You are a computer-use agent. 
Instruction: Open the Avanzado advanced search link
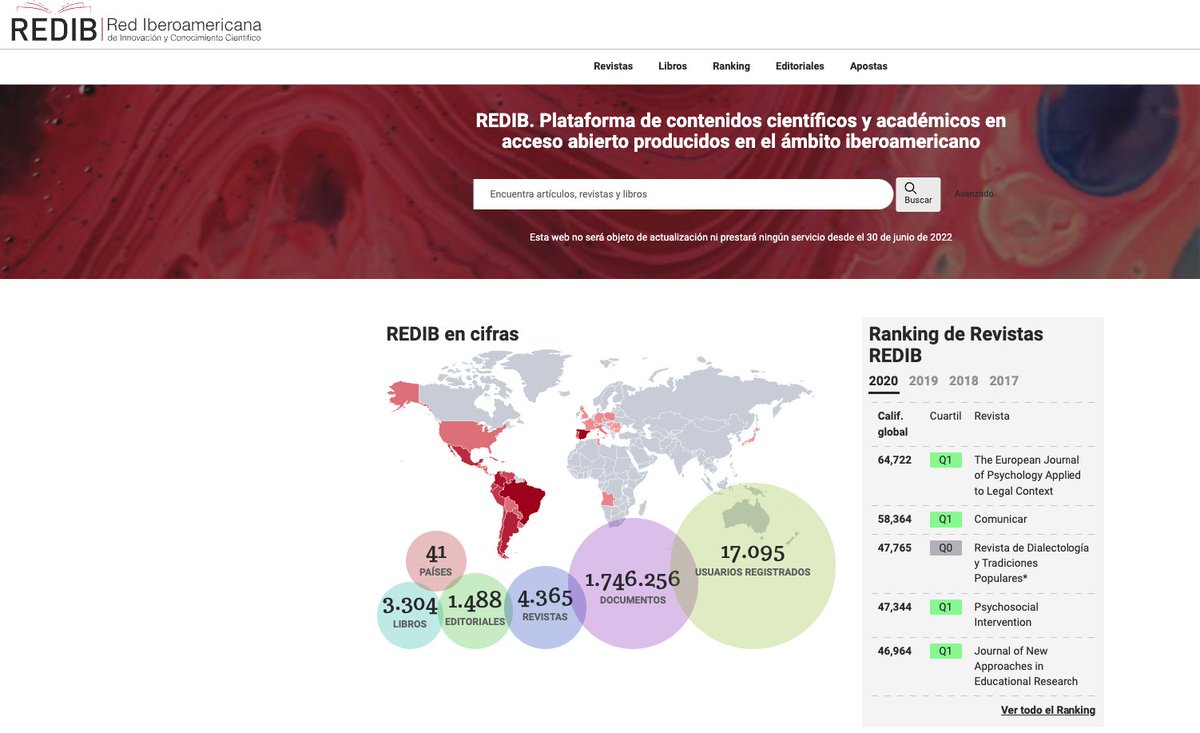[x=974, y=194]
